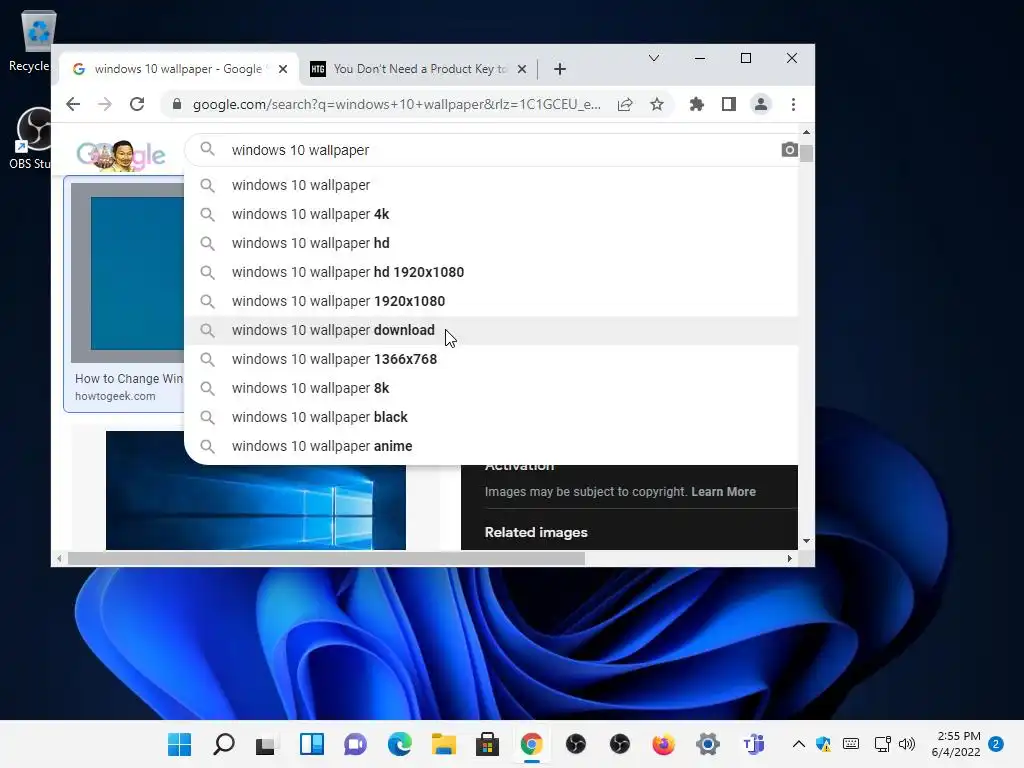This screenshot has height=768, width=1024.
Task: Click the vertical scrollbar down arrow
Action: [807, 541]
